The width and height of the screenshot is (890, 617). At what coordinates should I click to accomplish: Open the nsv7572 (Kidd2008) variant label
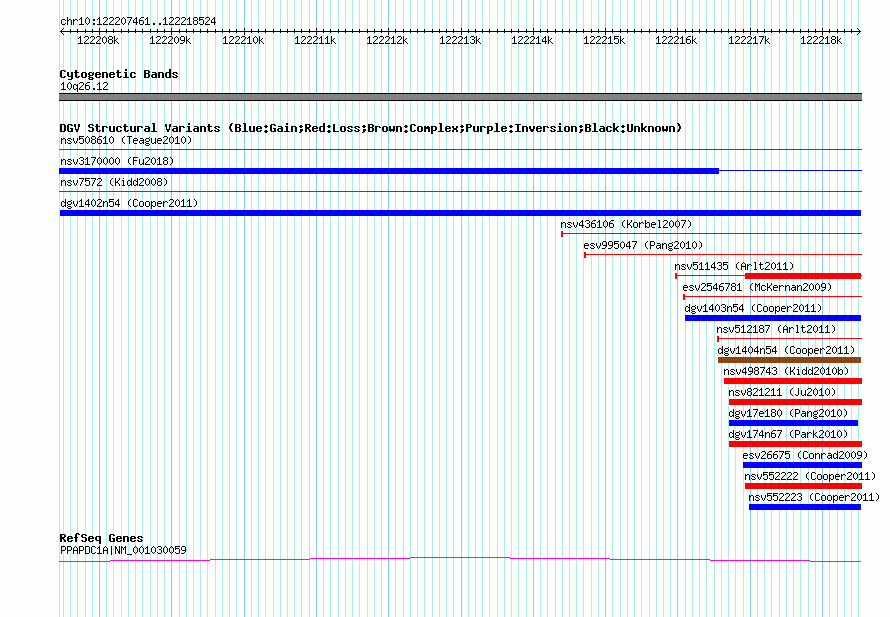coord(114,182)
